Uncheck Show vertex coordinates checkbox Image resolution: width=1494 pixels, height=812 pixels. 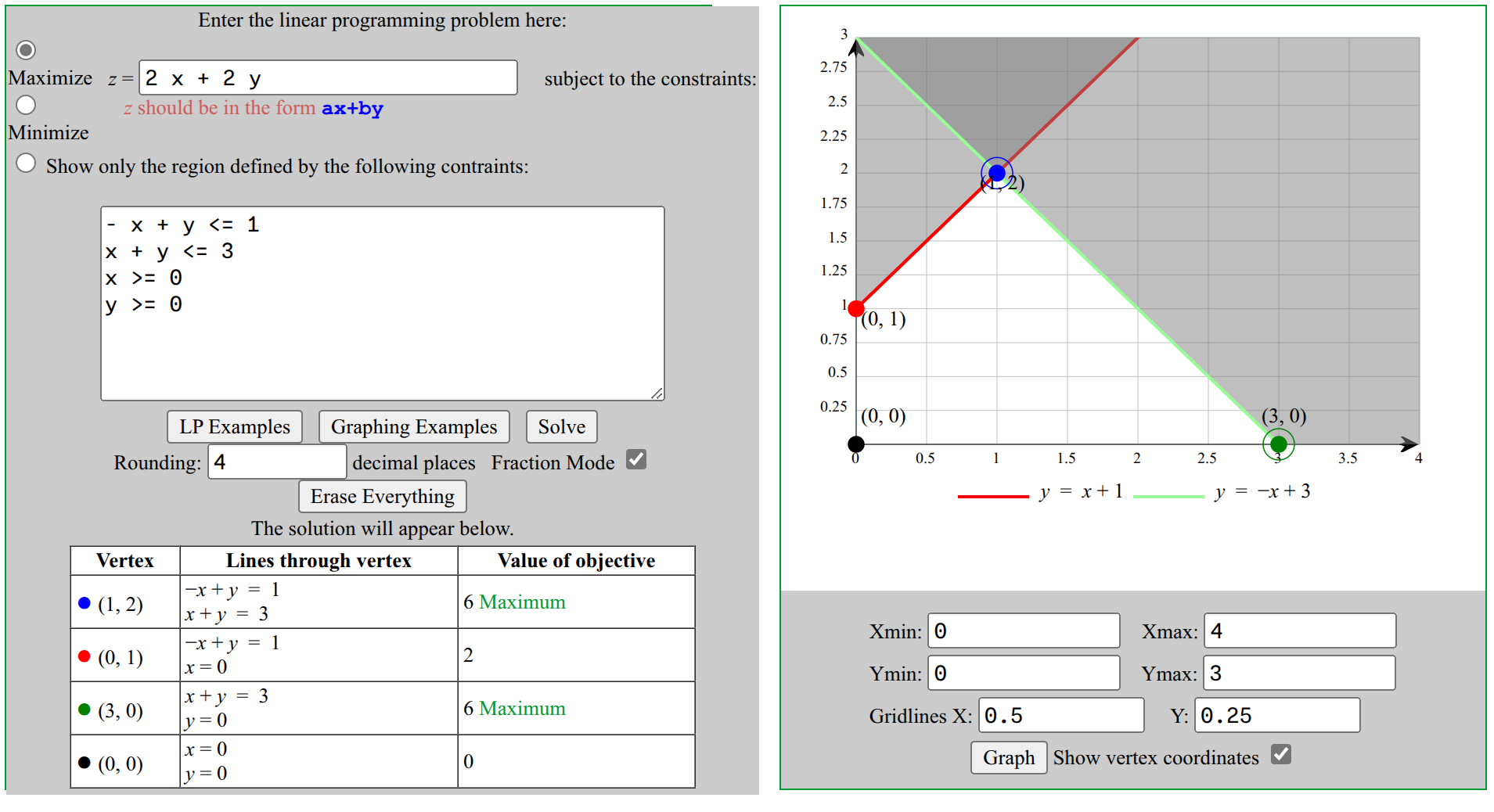tap(1281, 755)
